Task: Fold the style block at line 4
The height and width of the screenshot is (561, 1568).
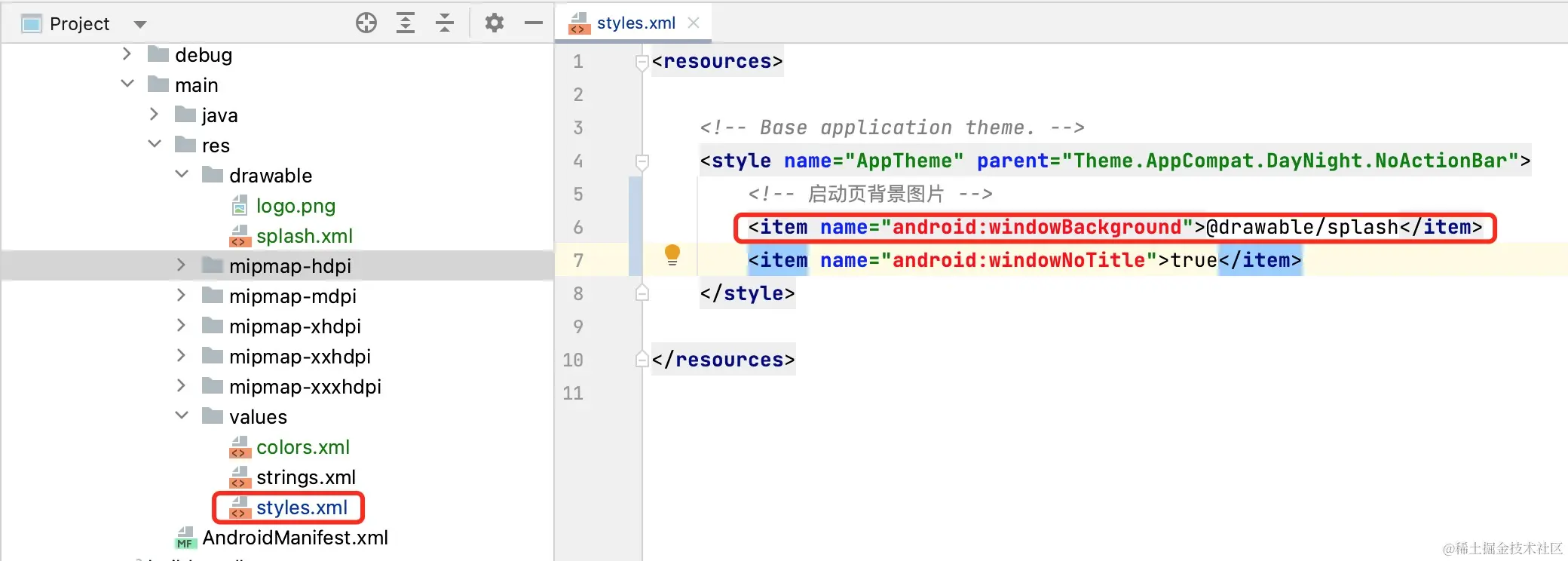Action: 642,162
